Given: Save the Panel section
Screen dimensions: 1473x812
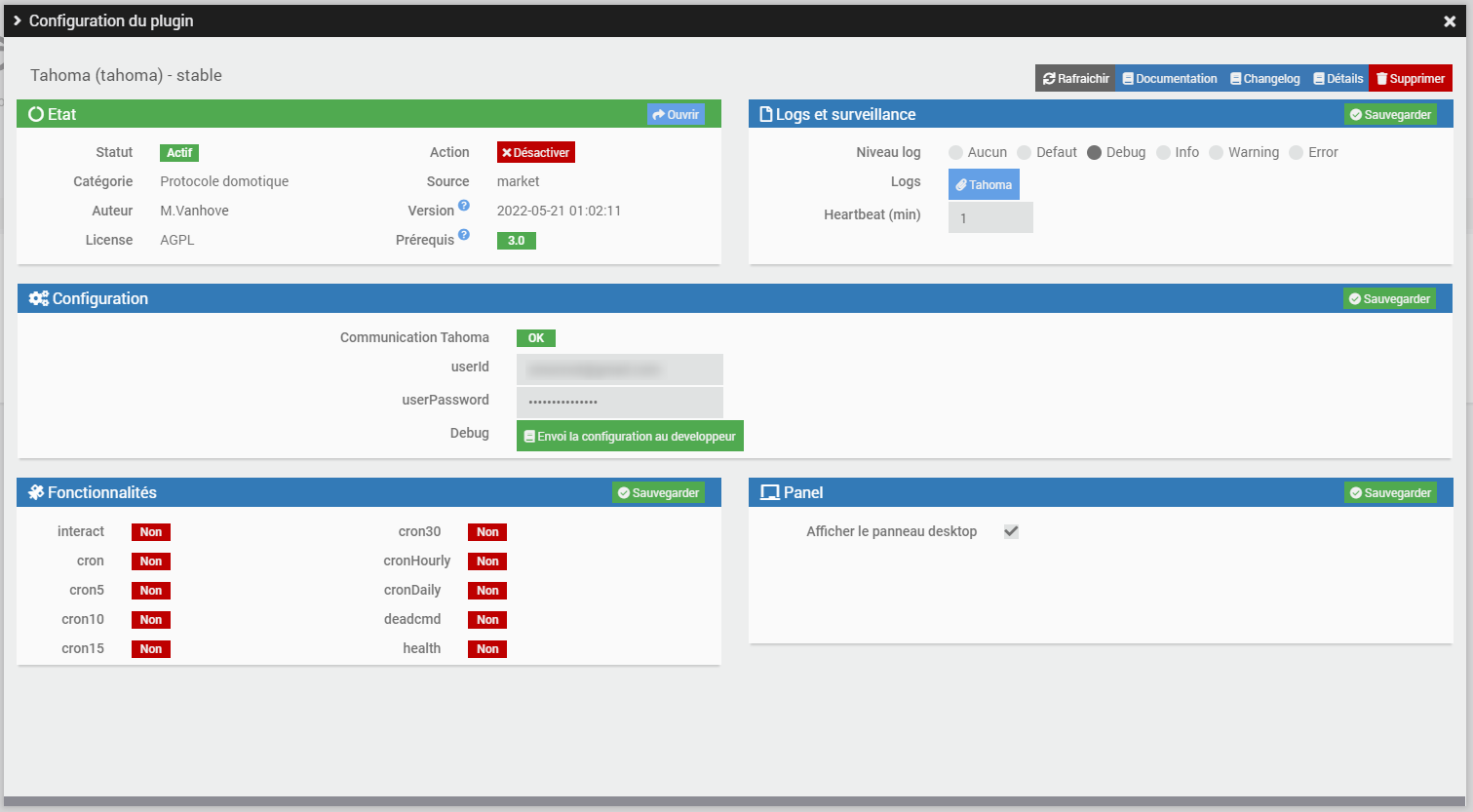Looking at the screenshot, I should tap(1390, 492).
